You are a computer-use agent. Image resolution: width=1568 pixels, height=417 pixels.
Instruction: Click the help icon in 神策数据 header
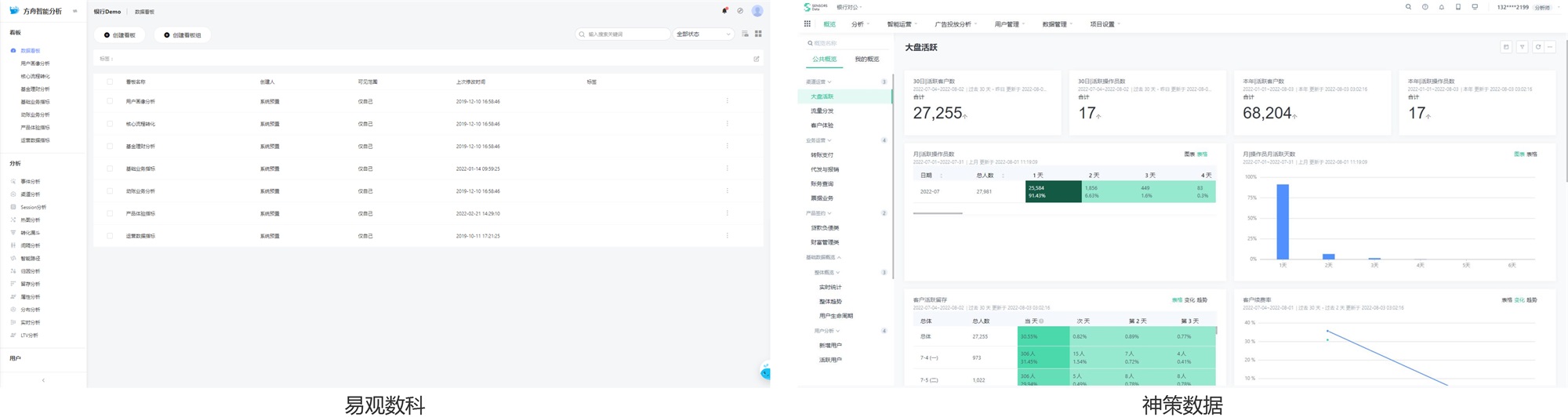(1425, 7)
